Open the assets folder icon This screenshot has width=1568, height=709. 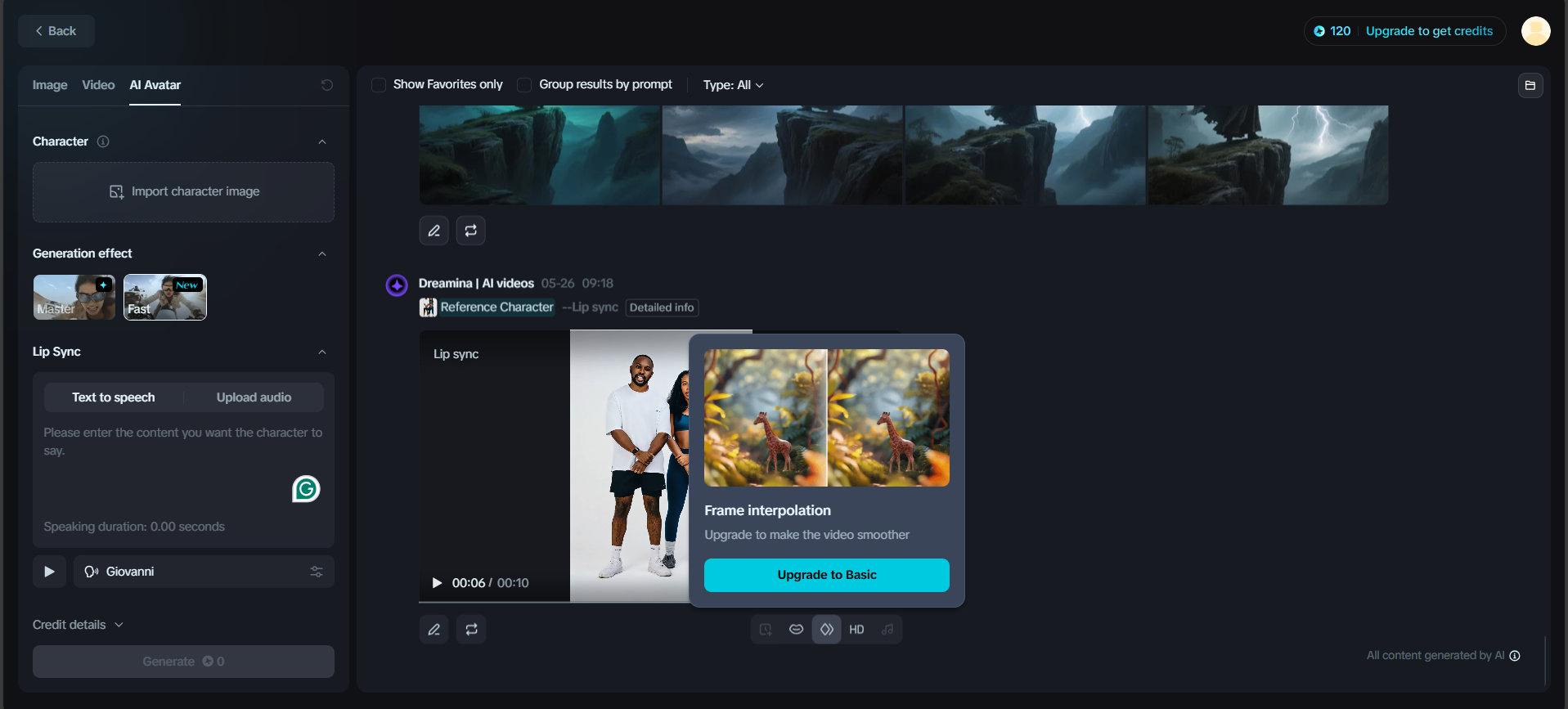(x=1530, y=85)
